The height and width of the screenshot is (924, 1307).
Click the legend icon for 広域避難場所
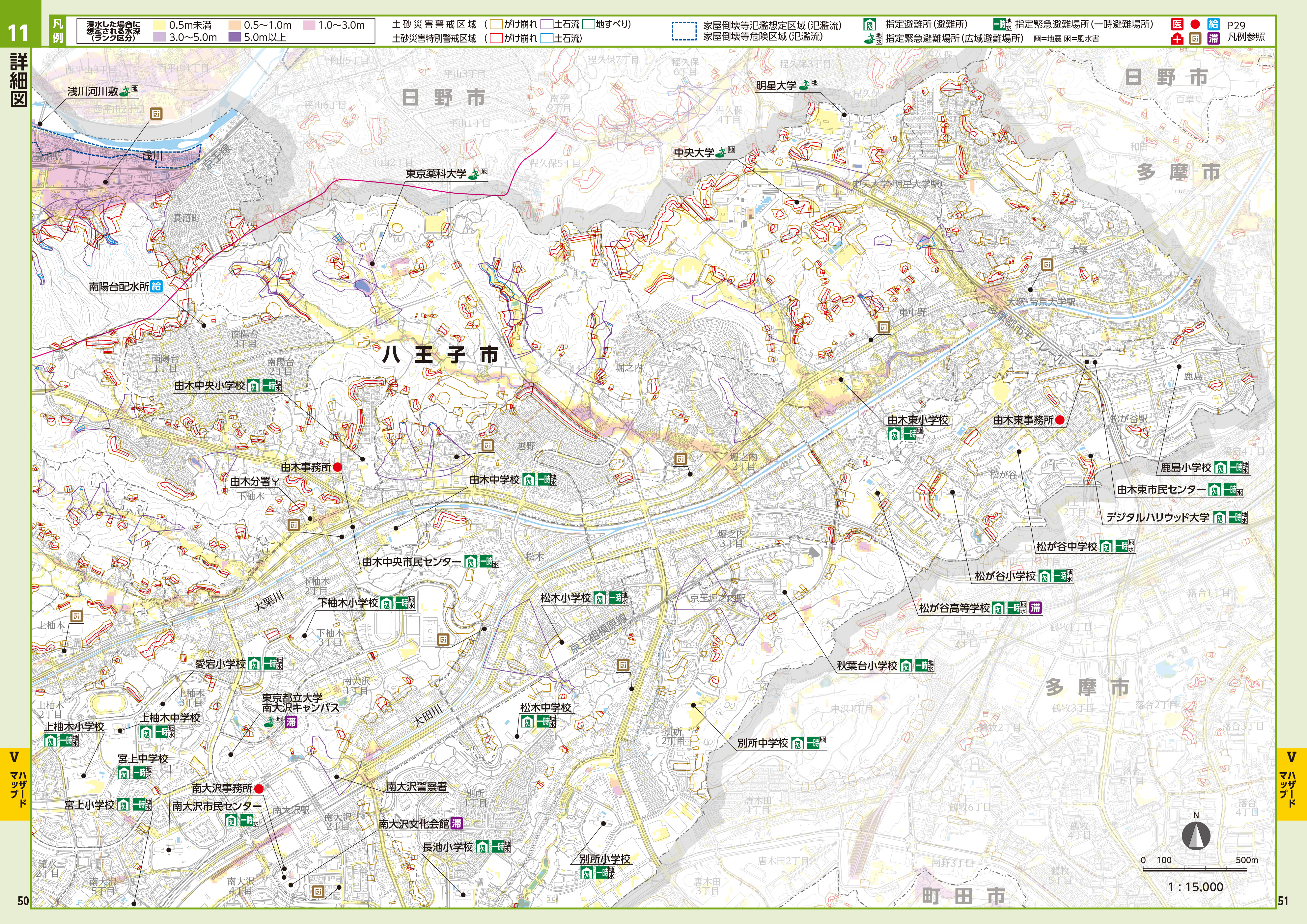tap(873, 38)
